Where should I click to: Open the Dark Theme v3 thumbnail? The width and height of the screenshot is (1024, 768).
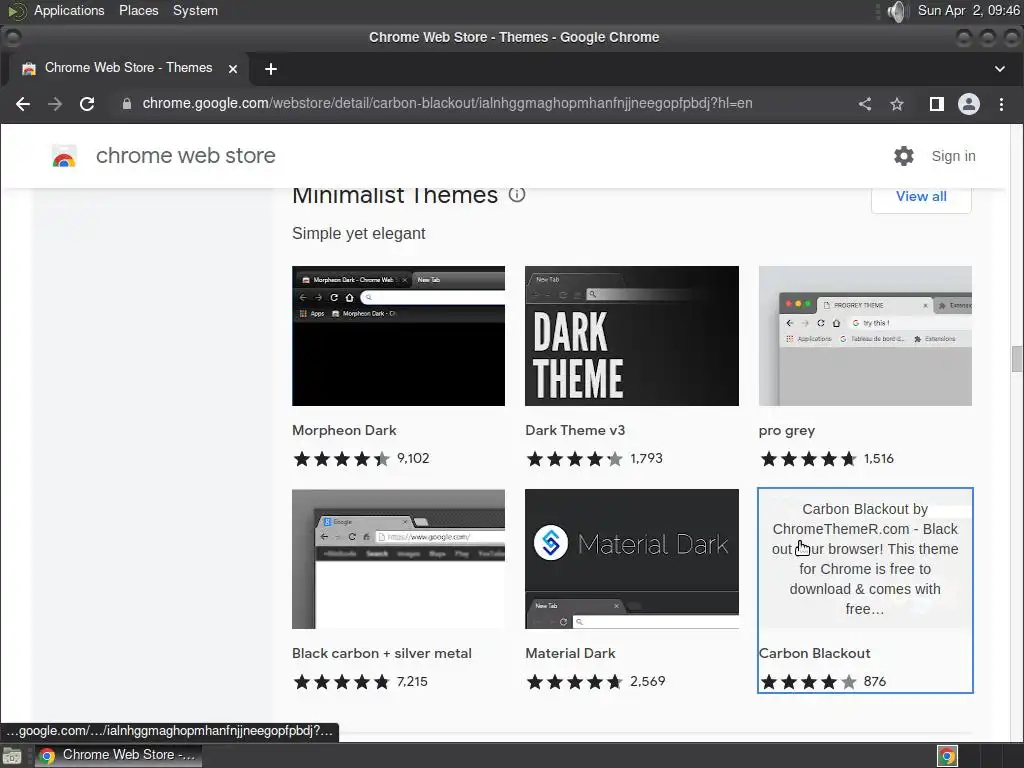point(632,336)
